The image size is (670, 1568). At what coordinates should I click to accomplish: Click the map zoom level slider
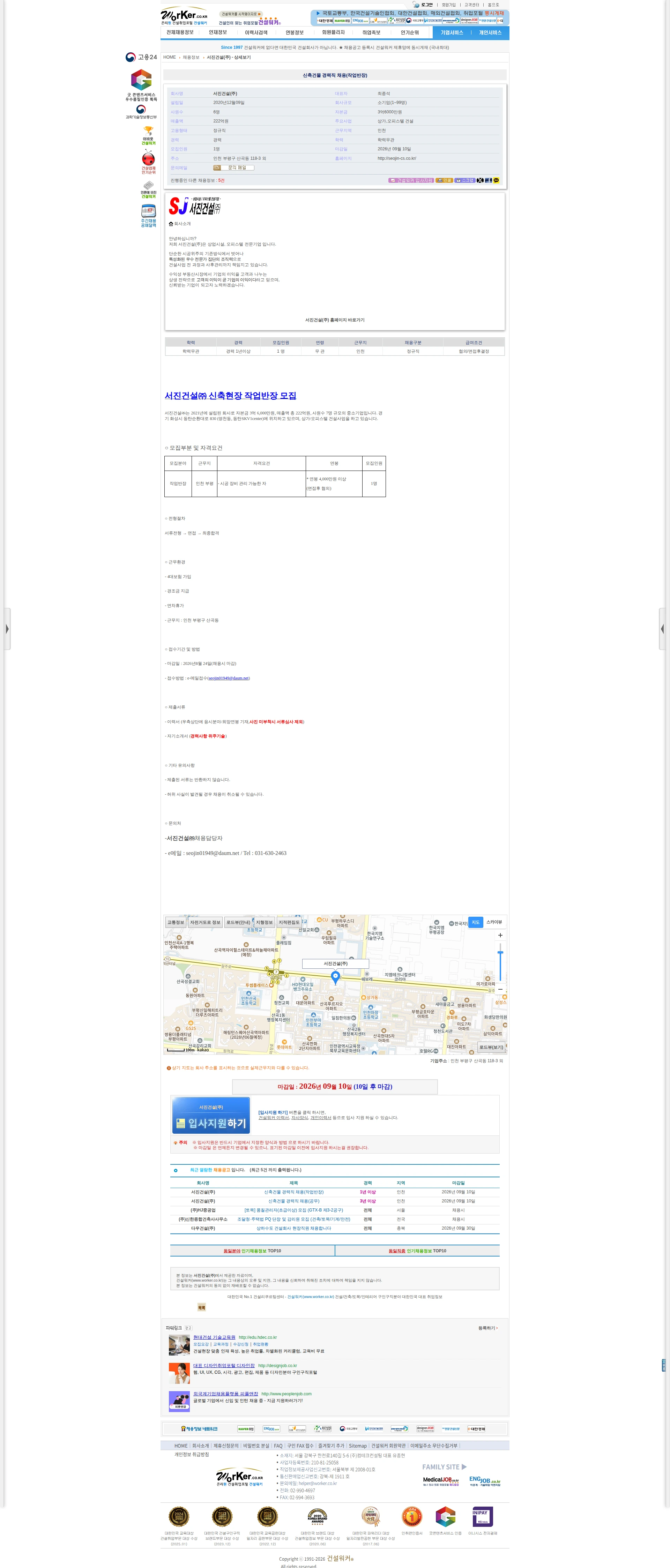click(x=500, y=962)
